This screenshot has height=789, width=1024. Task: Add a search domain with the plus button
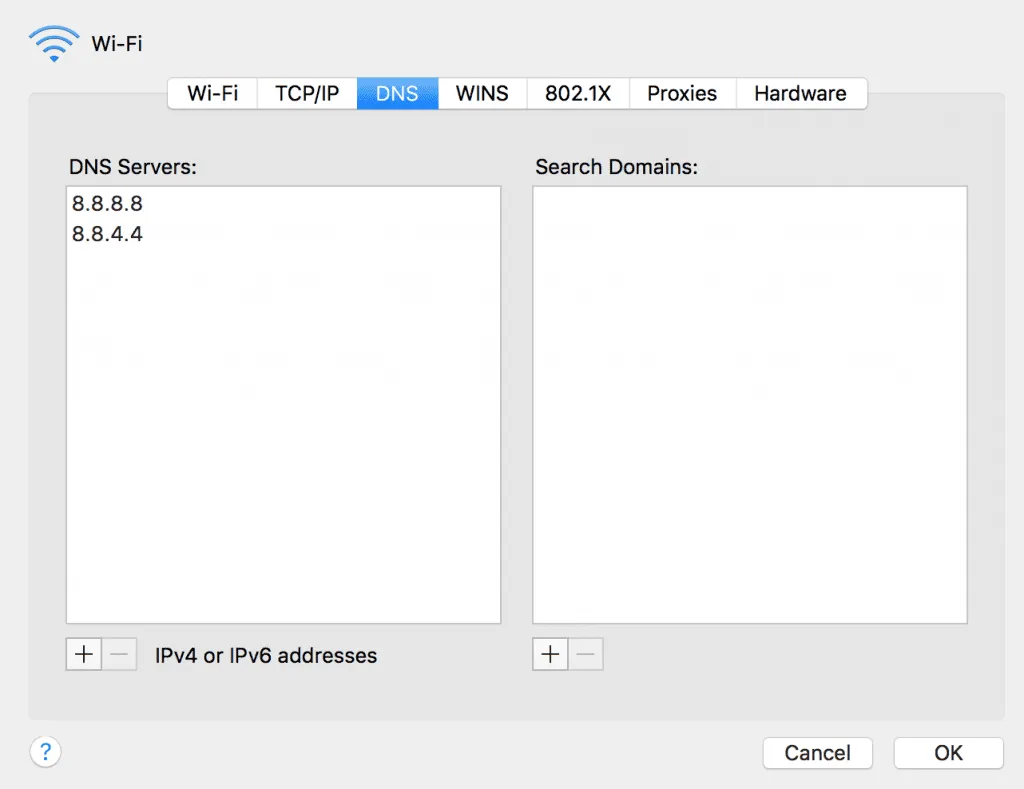(550, 654)
